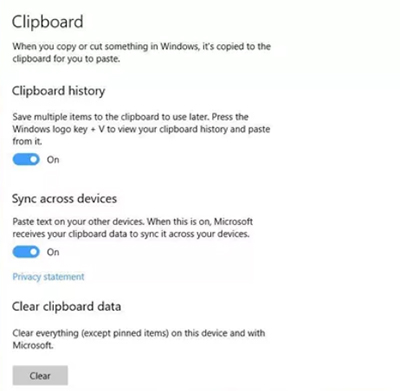Viewport: 400px width, 391px height.
Task: Select the Clipboard page title
Action: point(48,22)
